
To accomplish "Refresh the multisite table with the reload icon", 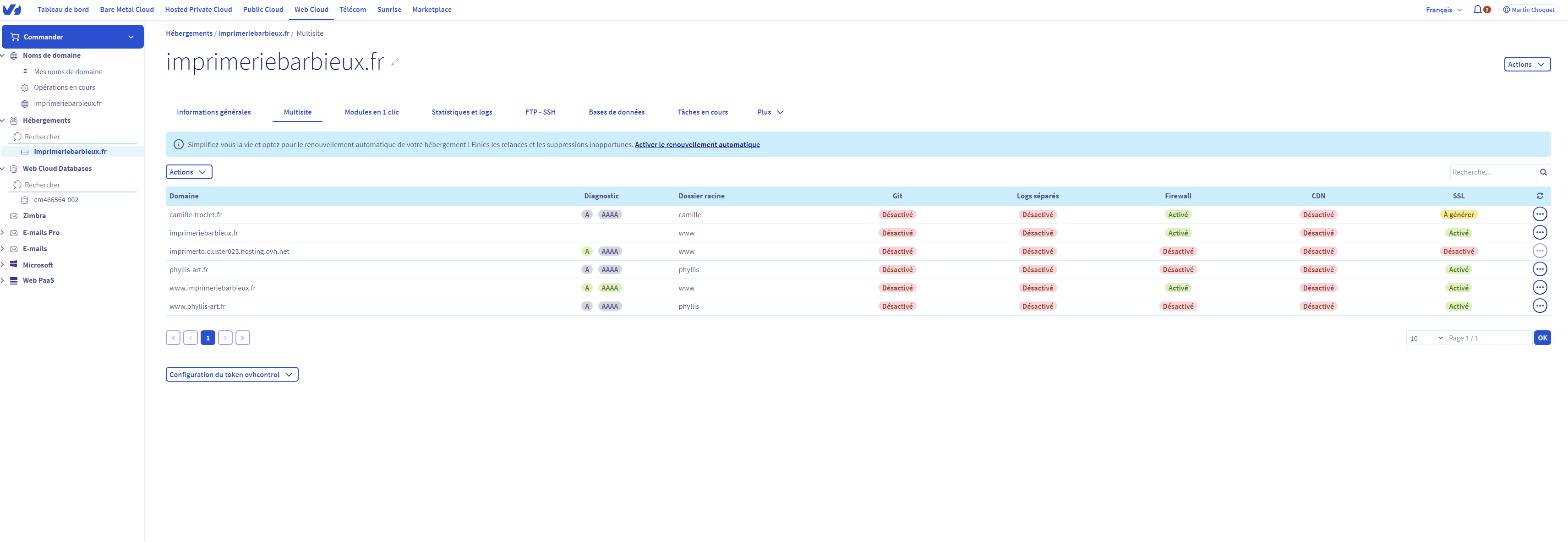I will click(1540, 196).
